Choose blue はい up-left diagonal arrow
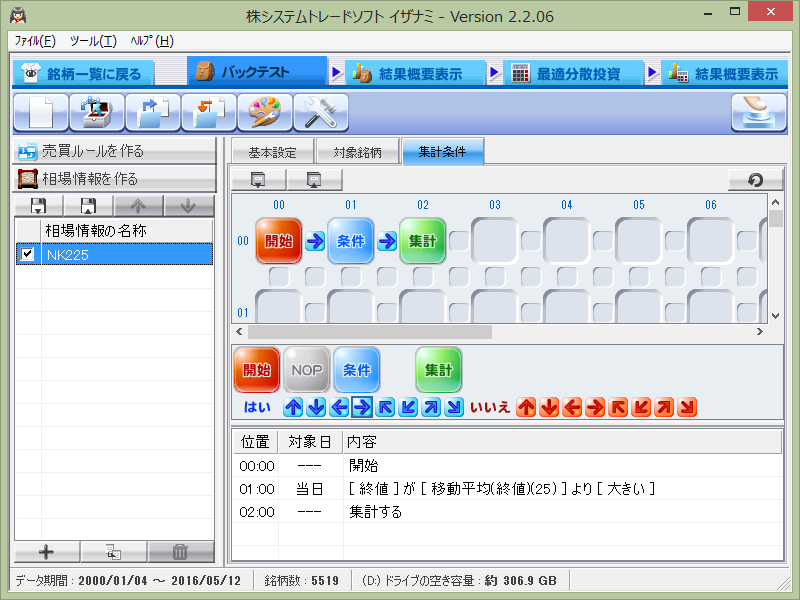 click(385, 407)
